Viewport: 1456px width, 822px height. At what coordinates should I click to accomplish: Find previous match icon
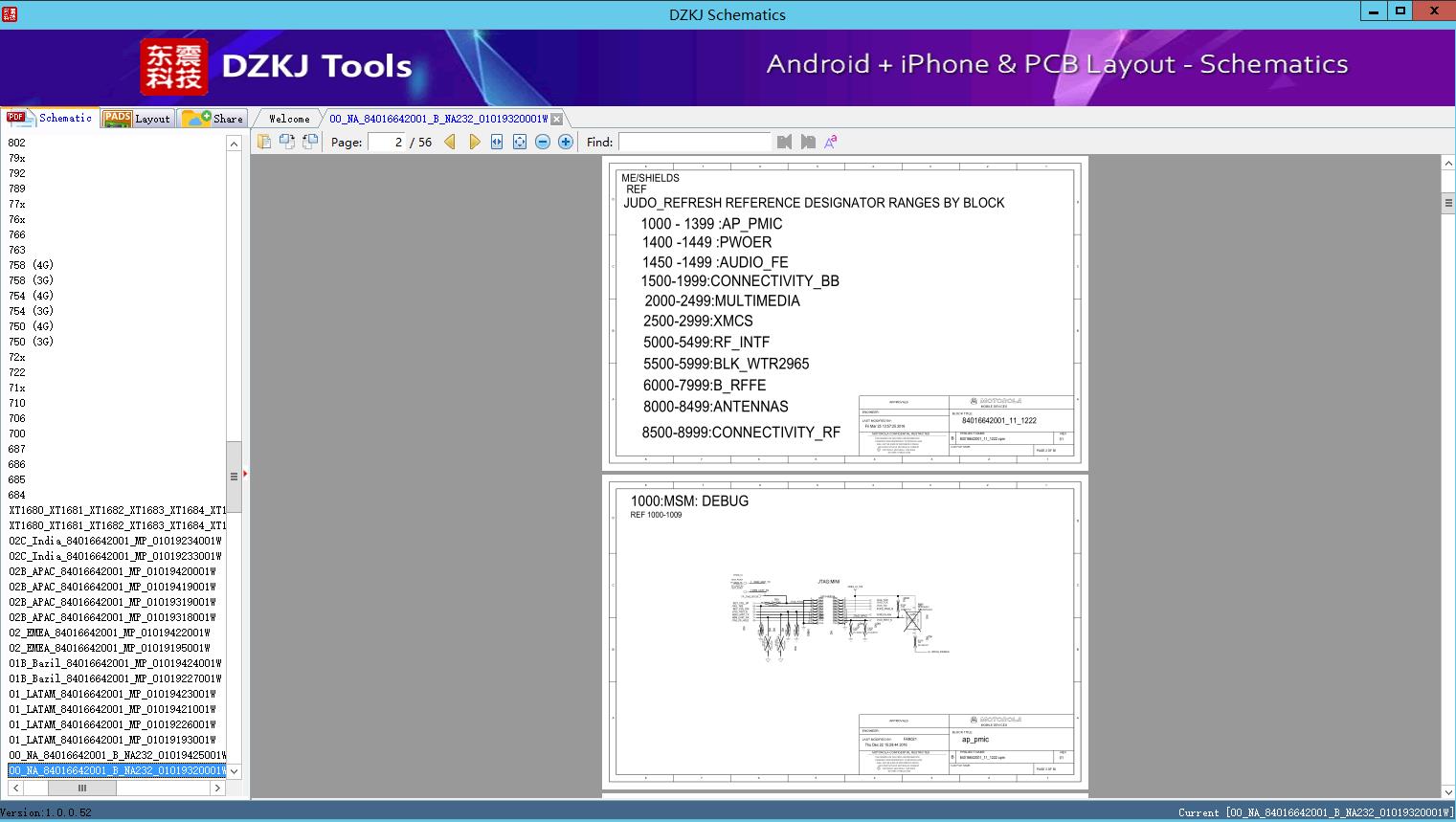[785, 142]
